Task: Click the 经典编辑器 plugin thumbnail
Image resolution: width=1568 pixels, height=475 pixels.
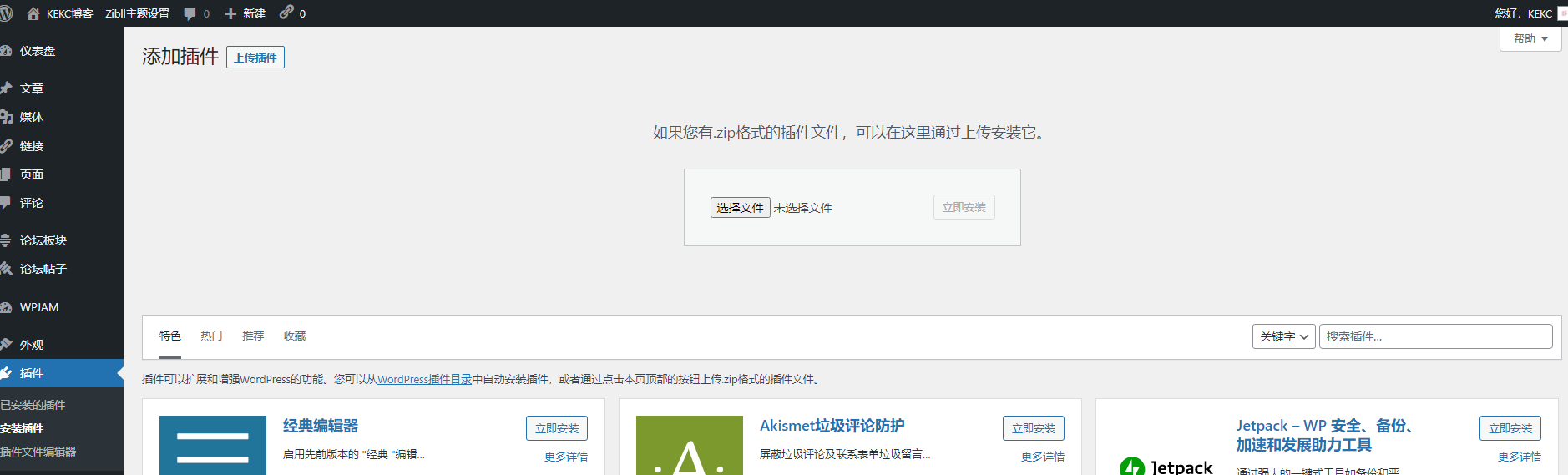Action: point(213,446)
